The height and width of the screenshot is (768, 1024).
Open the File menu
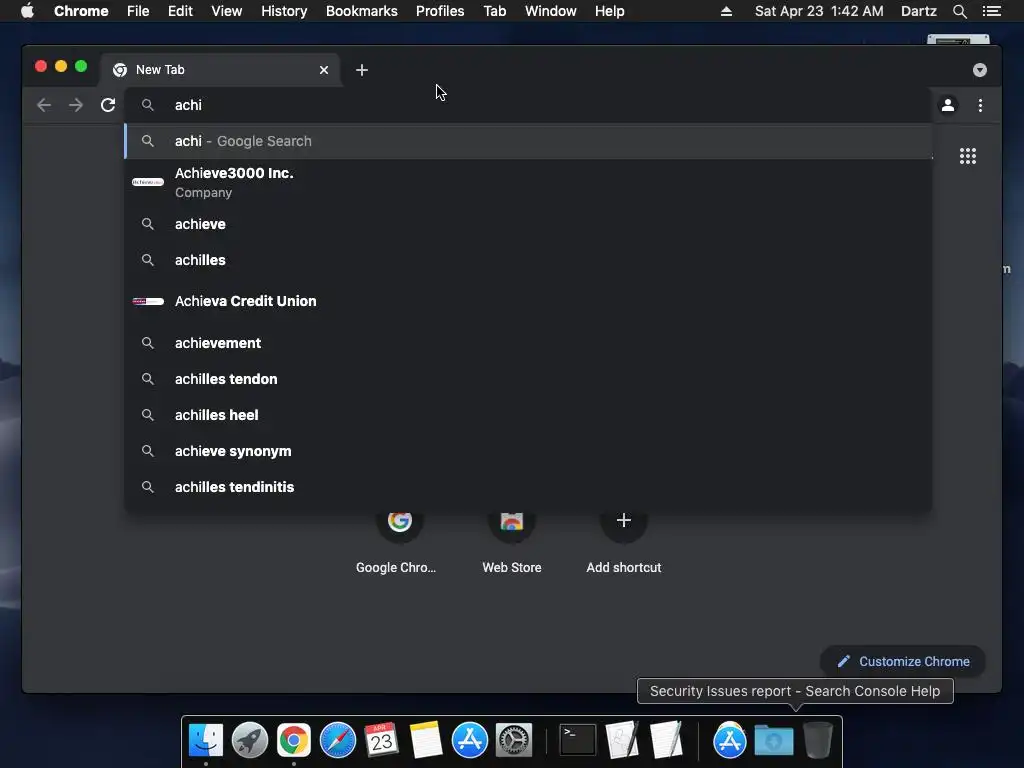[138, 11]
